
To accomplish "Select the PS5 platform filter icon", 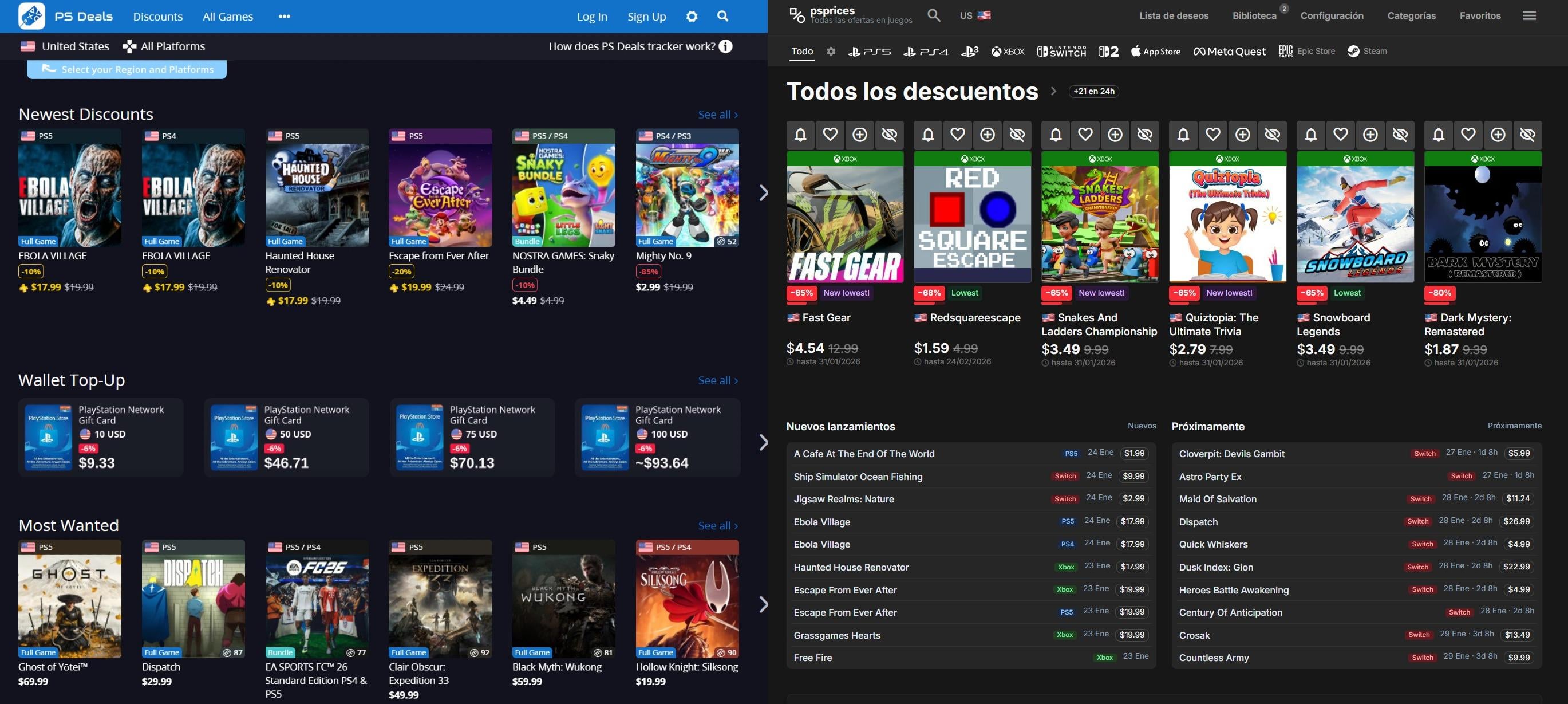I will (x=869, y=52).
